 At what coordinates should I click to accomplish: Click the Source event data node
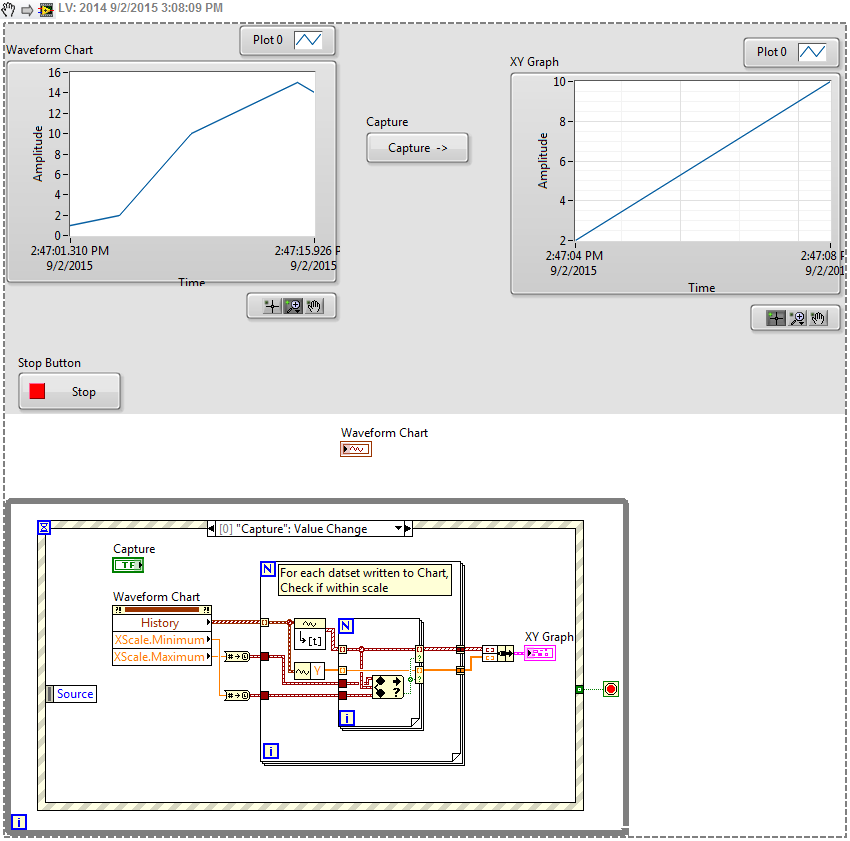[74, 694]
